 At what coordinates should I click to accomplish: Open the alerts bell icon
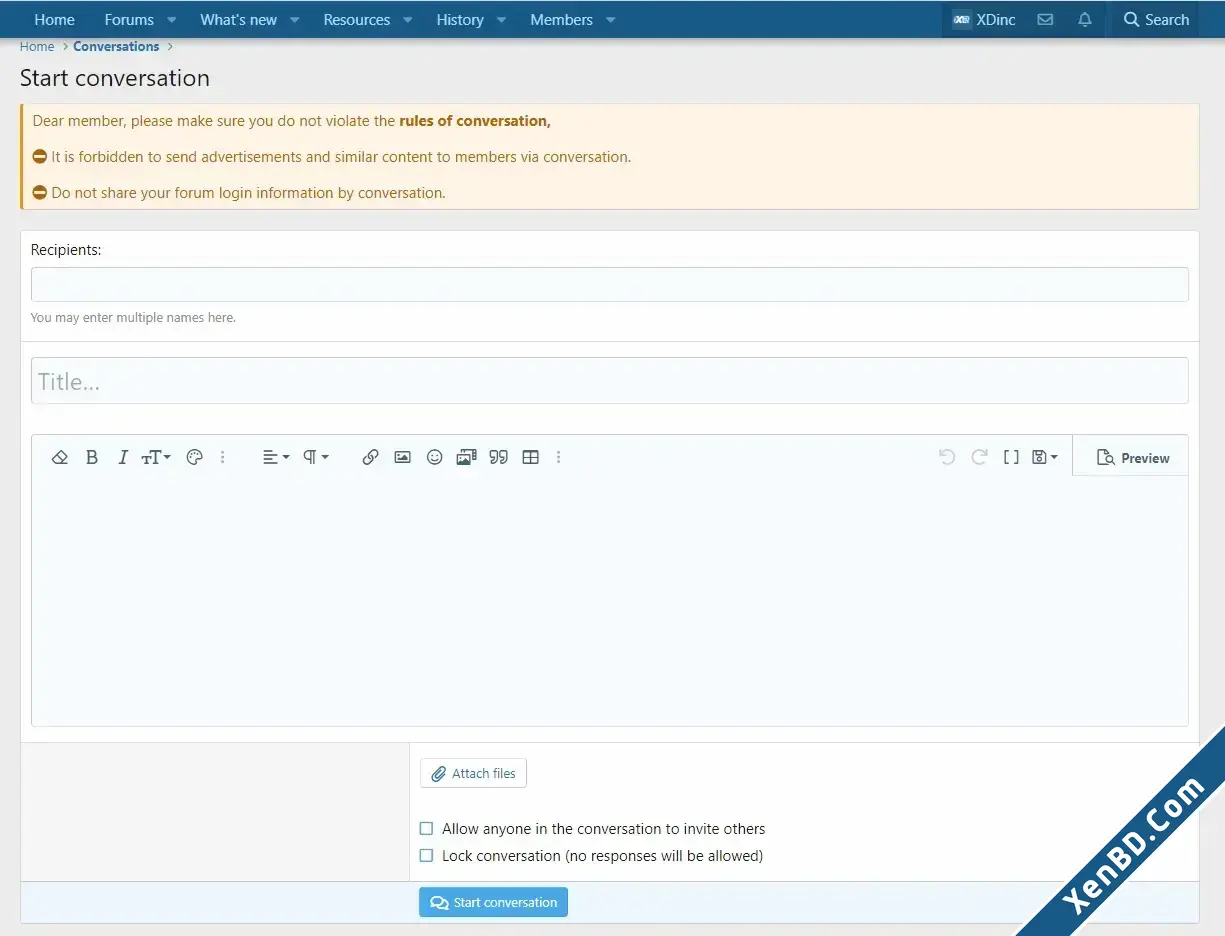(1085, 20)
